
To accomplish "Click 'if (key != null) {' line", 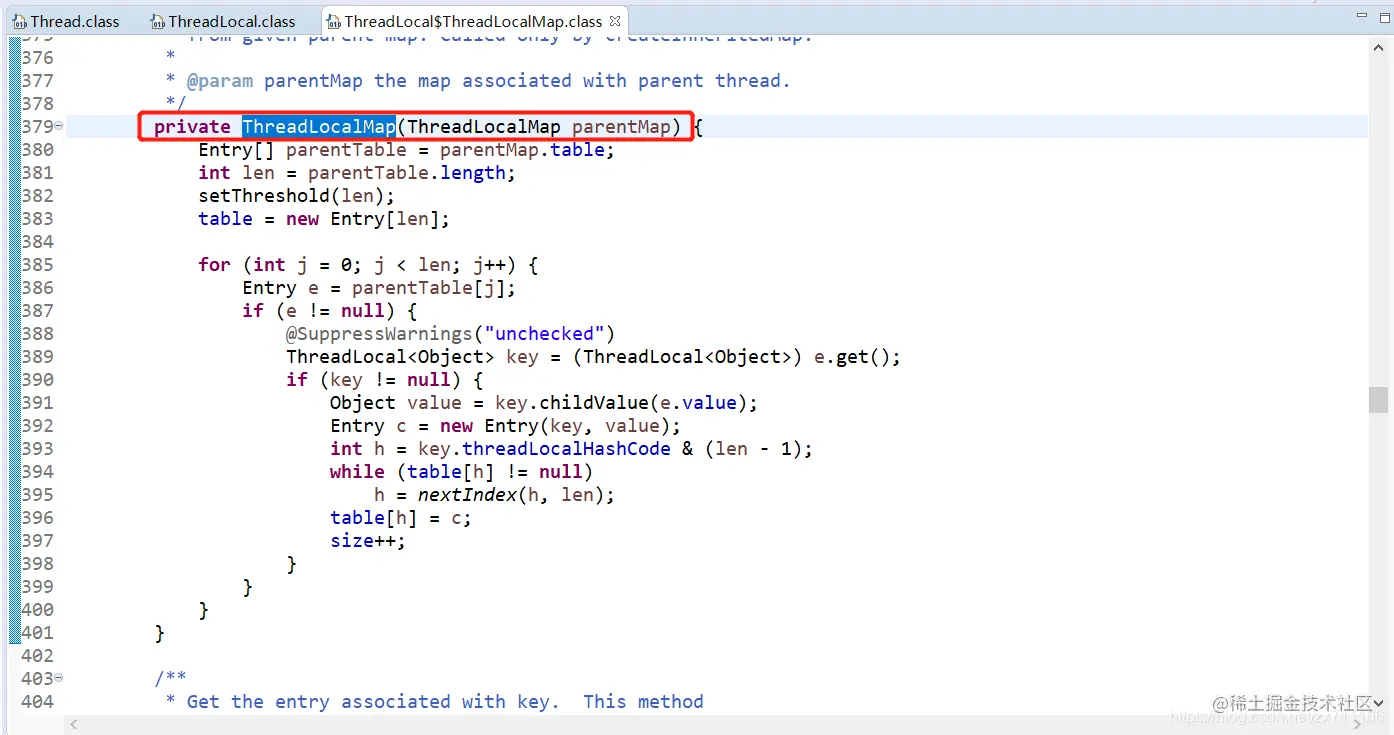I will (384, 380).
